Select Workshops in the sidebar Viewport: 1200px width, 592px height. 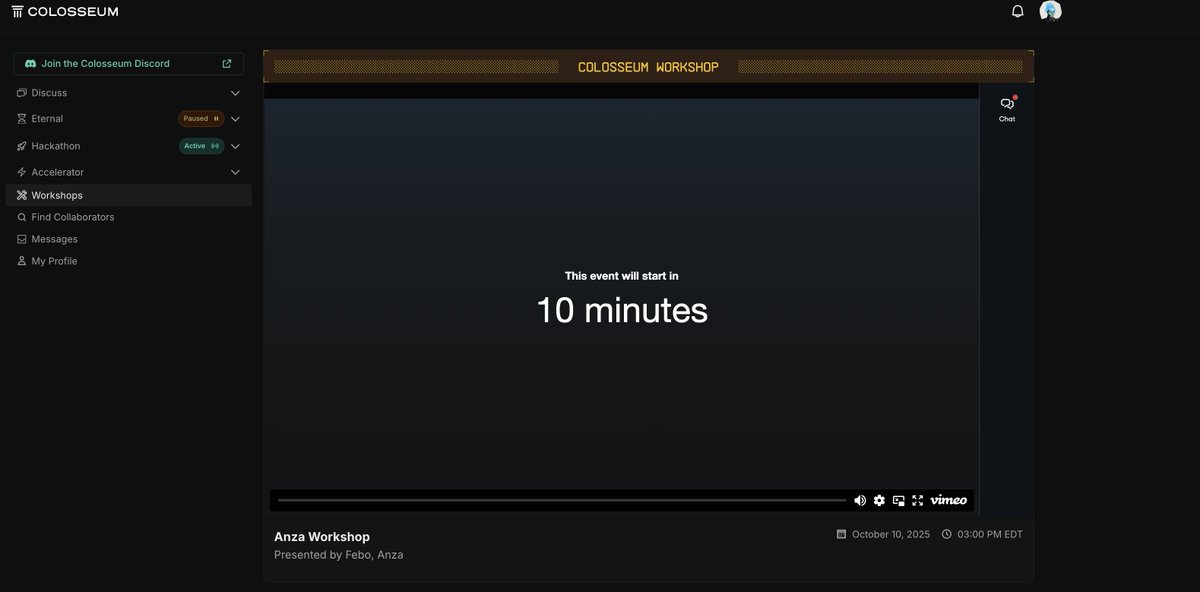pyautogui.click(x=128, y=195)
